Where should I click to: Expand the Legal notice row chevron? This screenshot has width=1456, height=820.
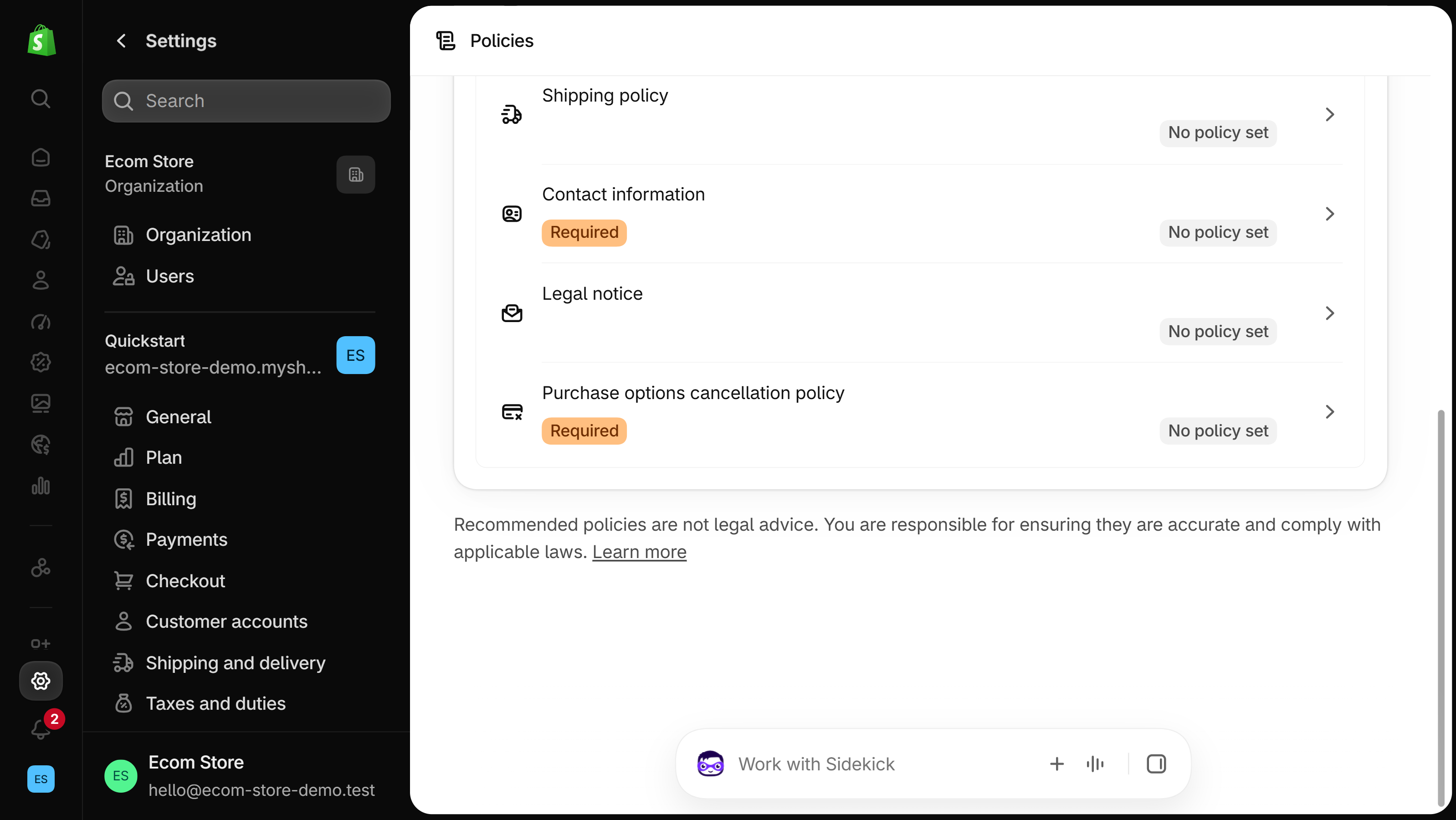point(1329,313)
